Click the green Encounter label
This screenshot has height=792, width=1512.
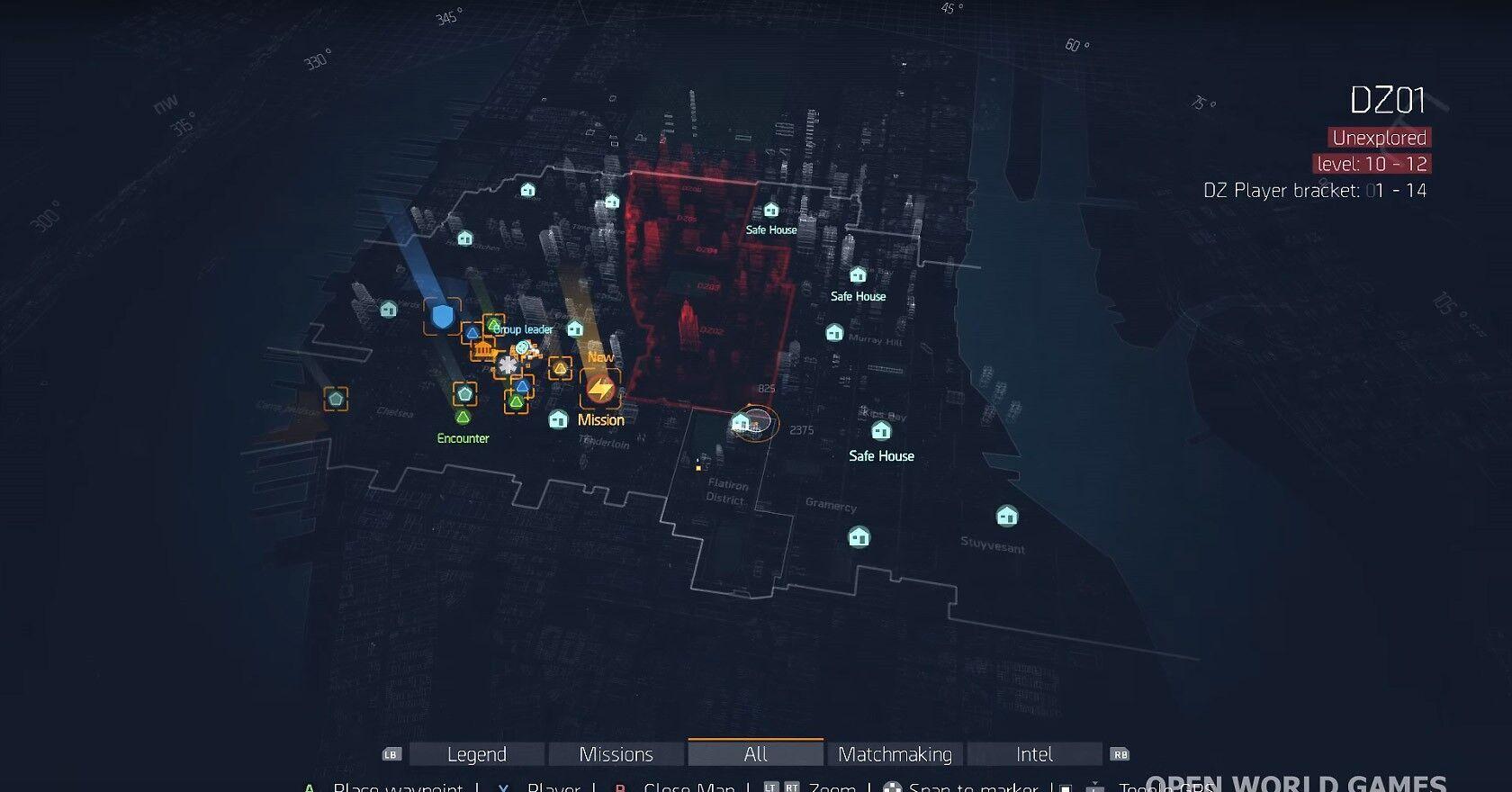463,438
